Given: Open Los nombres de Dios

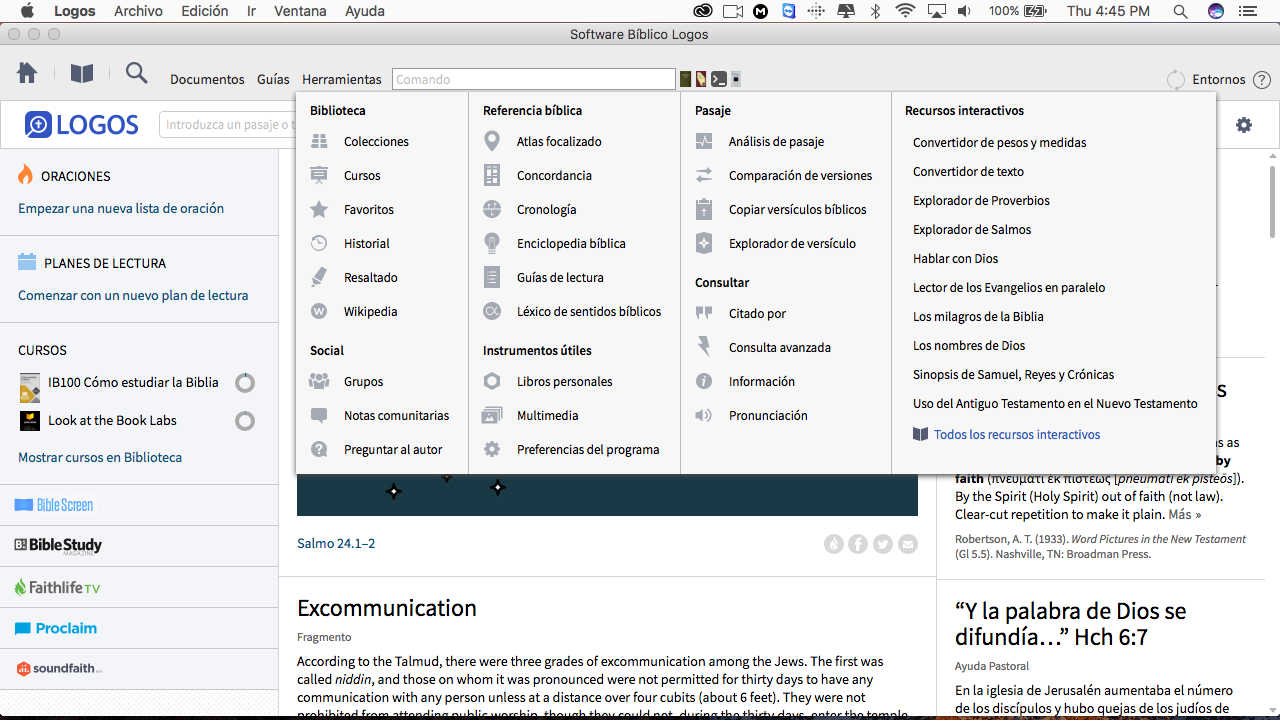Looking at the screenshot, I should click(969, 346).
